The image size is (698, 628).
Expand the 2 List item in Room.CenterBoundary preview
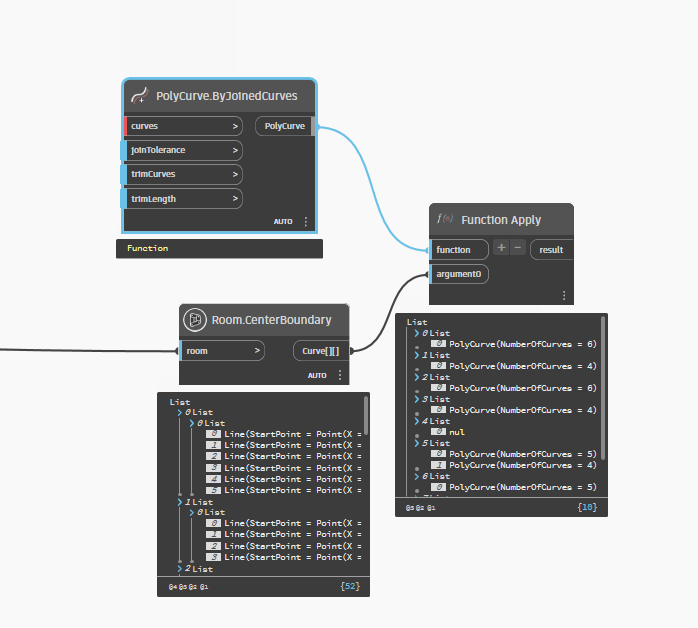pyautogui.click(x=180, y=569)
